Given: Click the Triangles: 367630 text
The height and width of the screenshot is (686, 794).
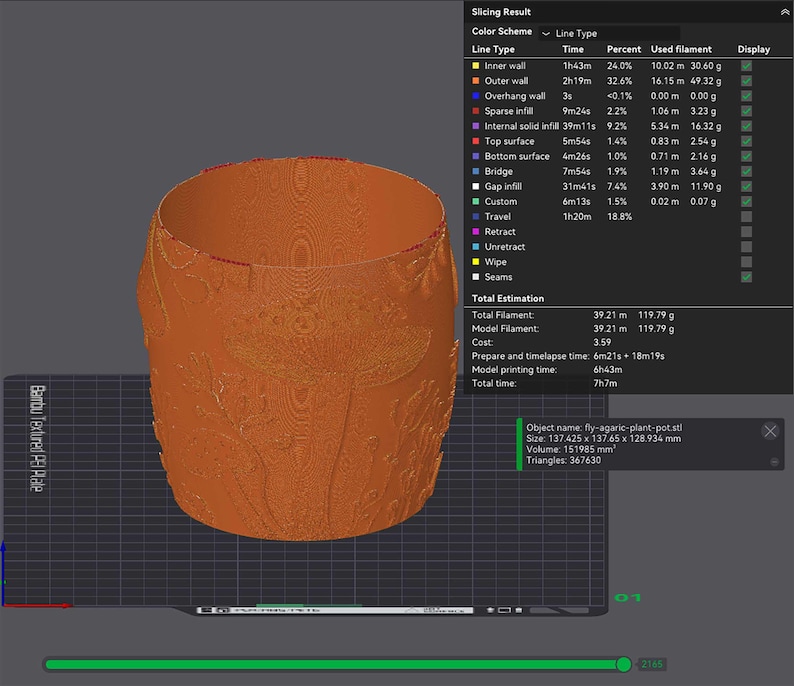Looking at the screenshot, I should tap(564, 460).
